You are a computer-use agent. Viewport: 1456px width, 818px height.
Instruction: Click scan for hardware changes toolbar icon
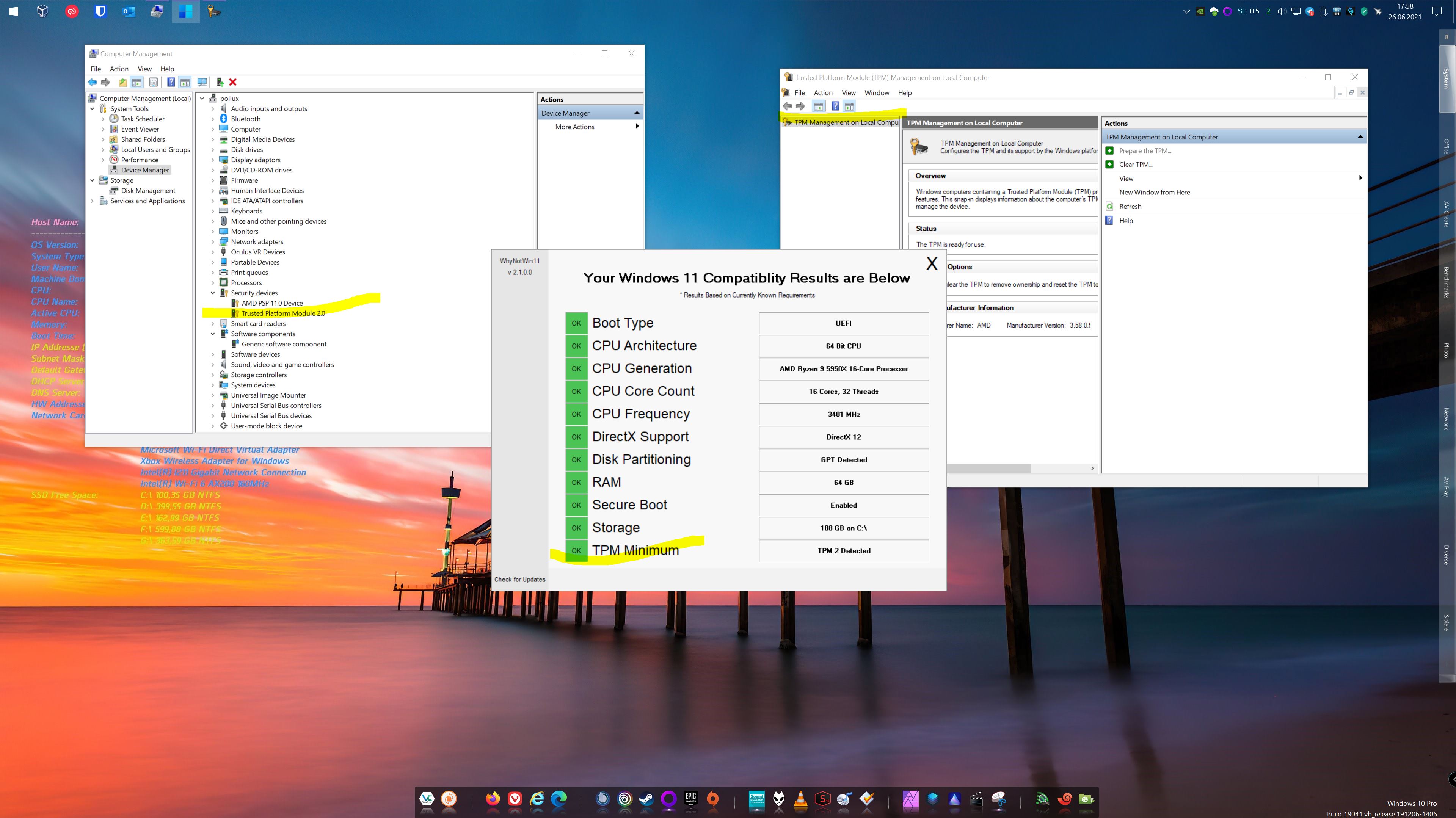[x=202, y=83]
